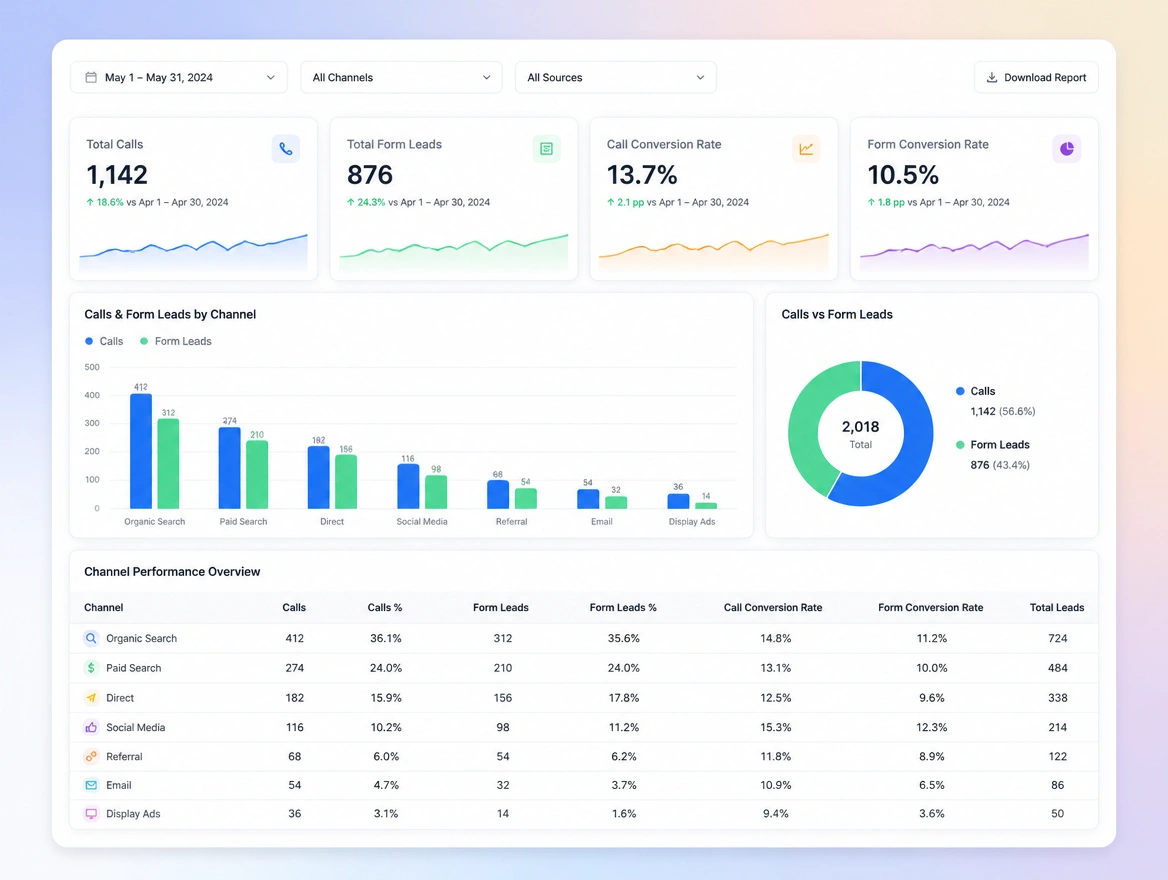Image resolution: width=1168 pixels, height=880 pixels.
Task: Click the Social Media channel name in table
Action: (x=136, y=727)
